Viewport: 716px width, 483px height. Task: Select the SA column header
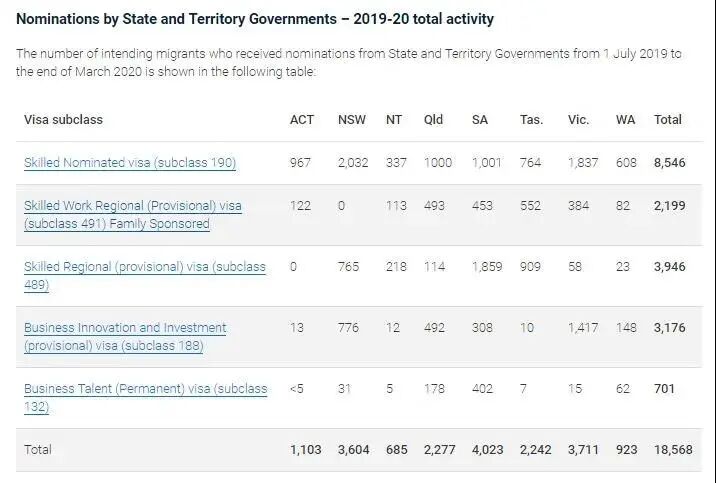coord(480,120)
